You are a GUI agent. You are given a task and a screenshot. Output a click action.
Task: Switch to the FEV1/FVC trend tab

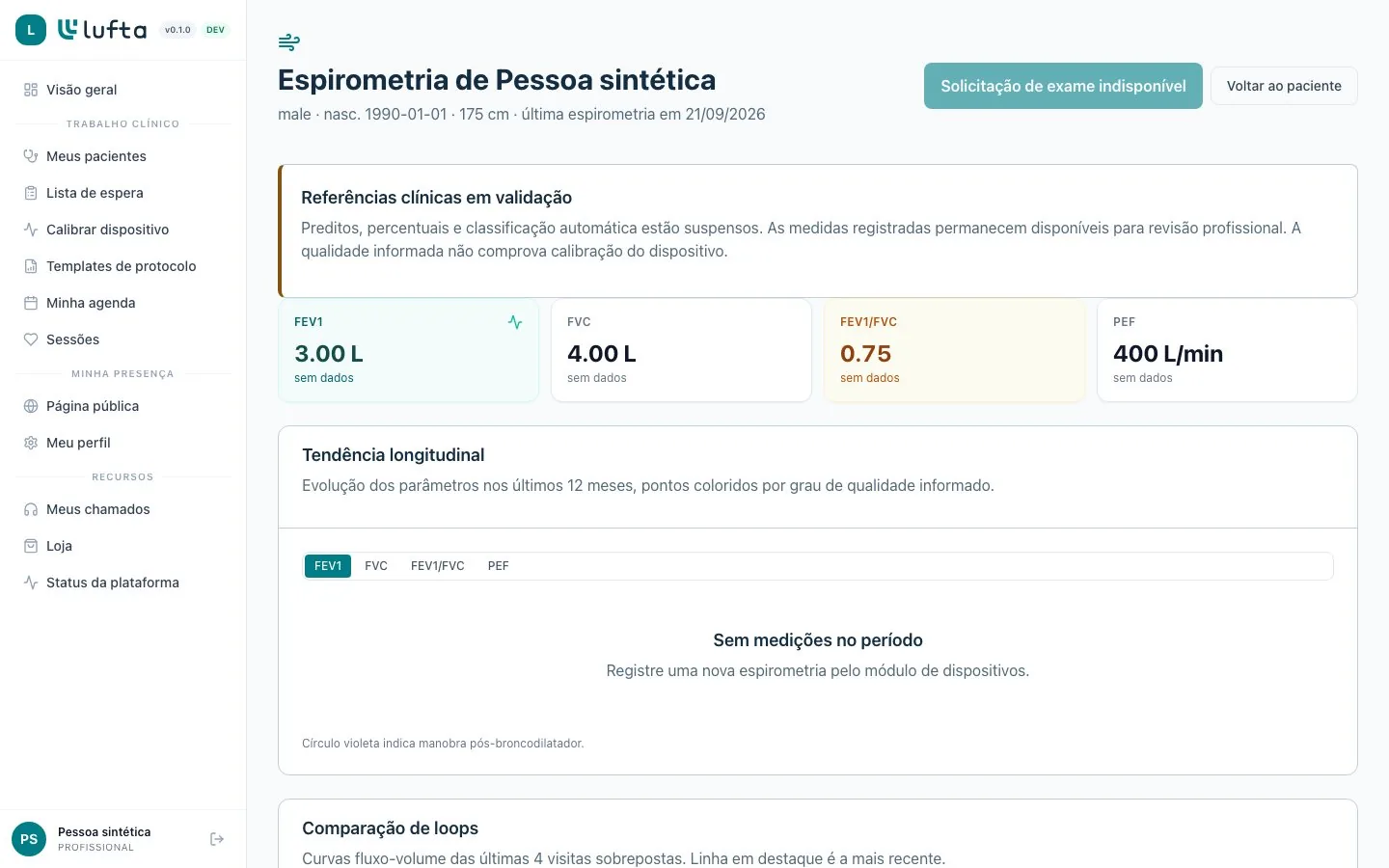pyautogui.click(x=438, y=566)
